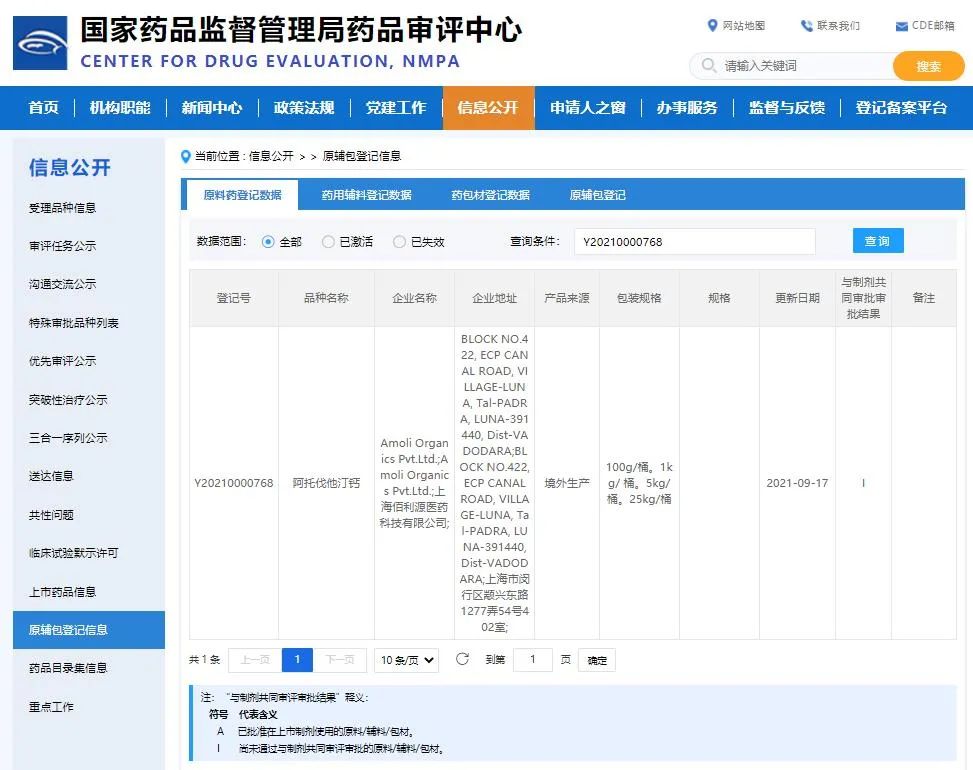Switch to the 药用辅料登记数据 tab
Viewport: 973px width, 770px height.
(366, 195)
